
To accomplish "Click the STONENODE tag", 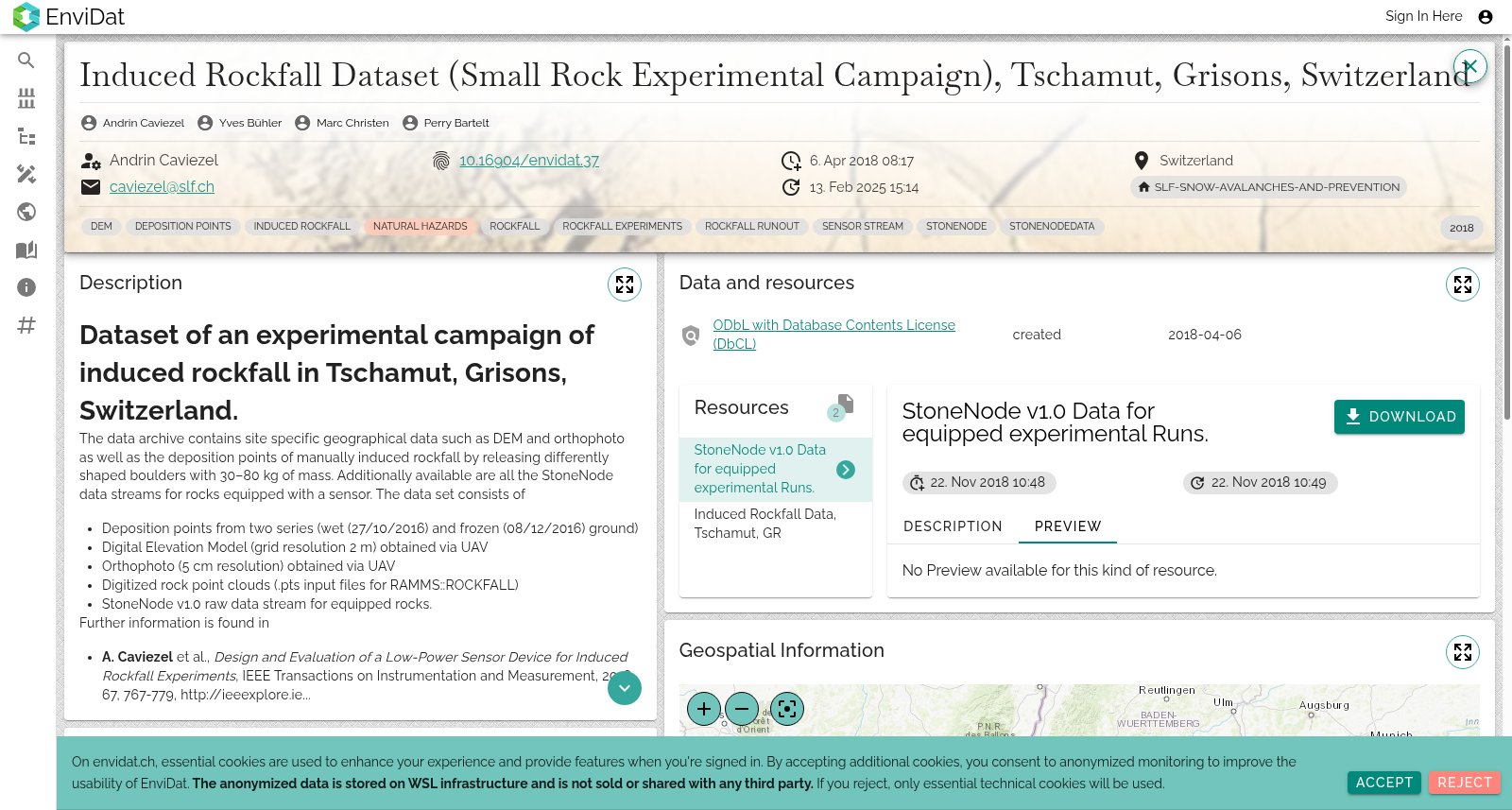I will click(956, 227).
